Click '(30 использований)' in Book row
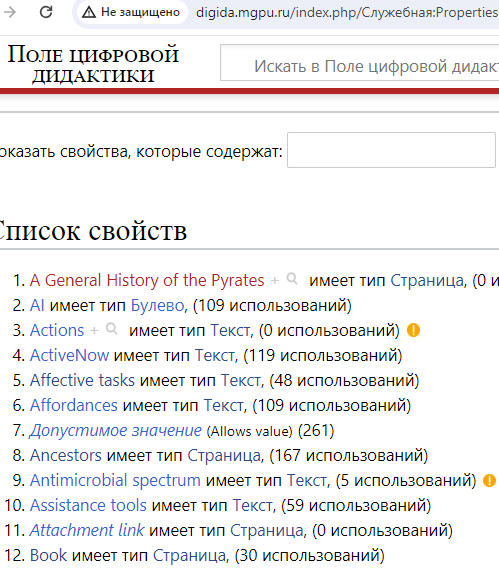The image size is (499, 570). pos(310,555)
